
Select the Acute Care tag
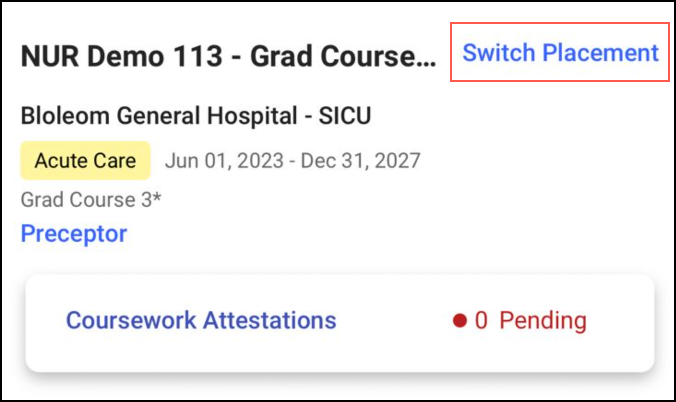85,160
